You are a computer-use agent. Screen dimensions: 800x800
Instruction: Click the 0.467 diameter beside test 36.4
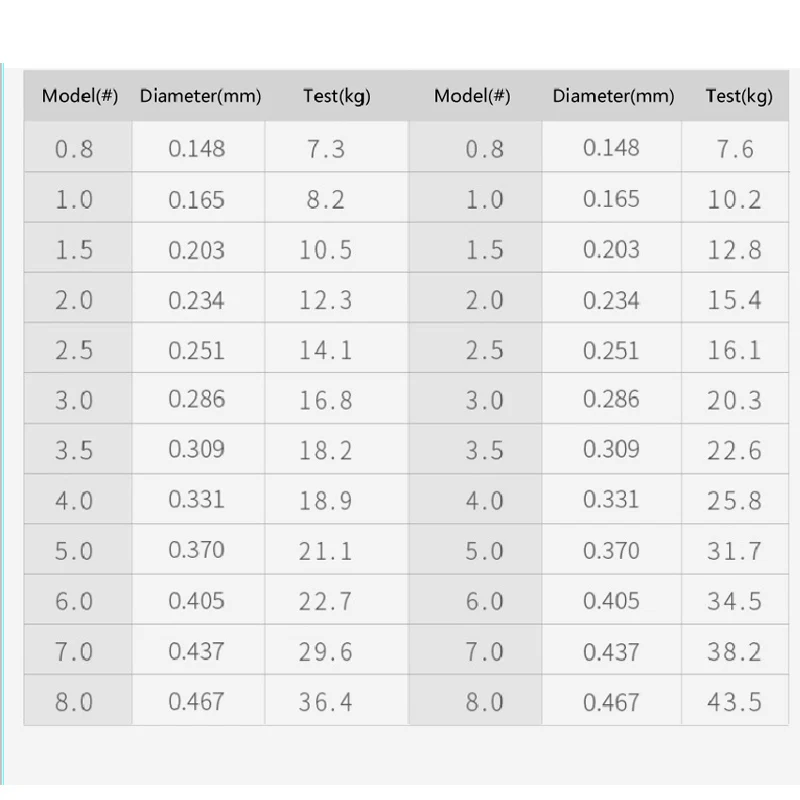click(x=197, y=702)
